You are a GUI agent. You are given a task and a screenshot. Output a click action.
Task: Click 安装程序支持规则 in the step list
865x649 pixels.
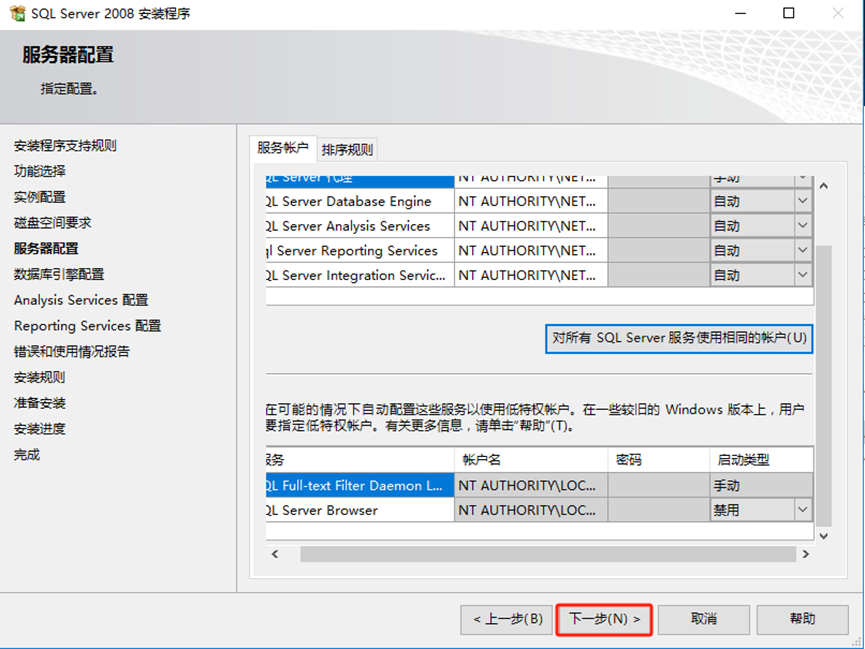click(x=65, y=146)
